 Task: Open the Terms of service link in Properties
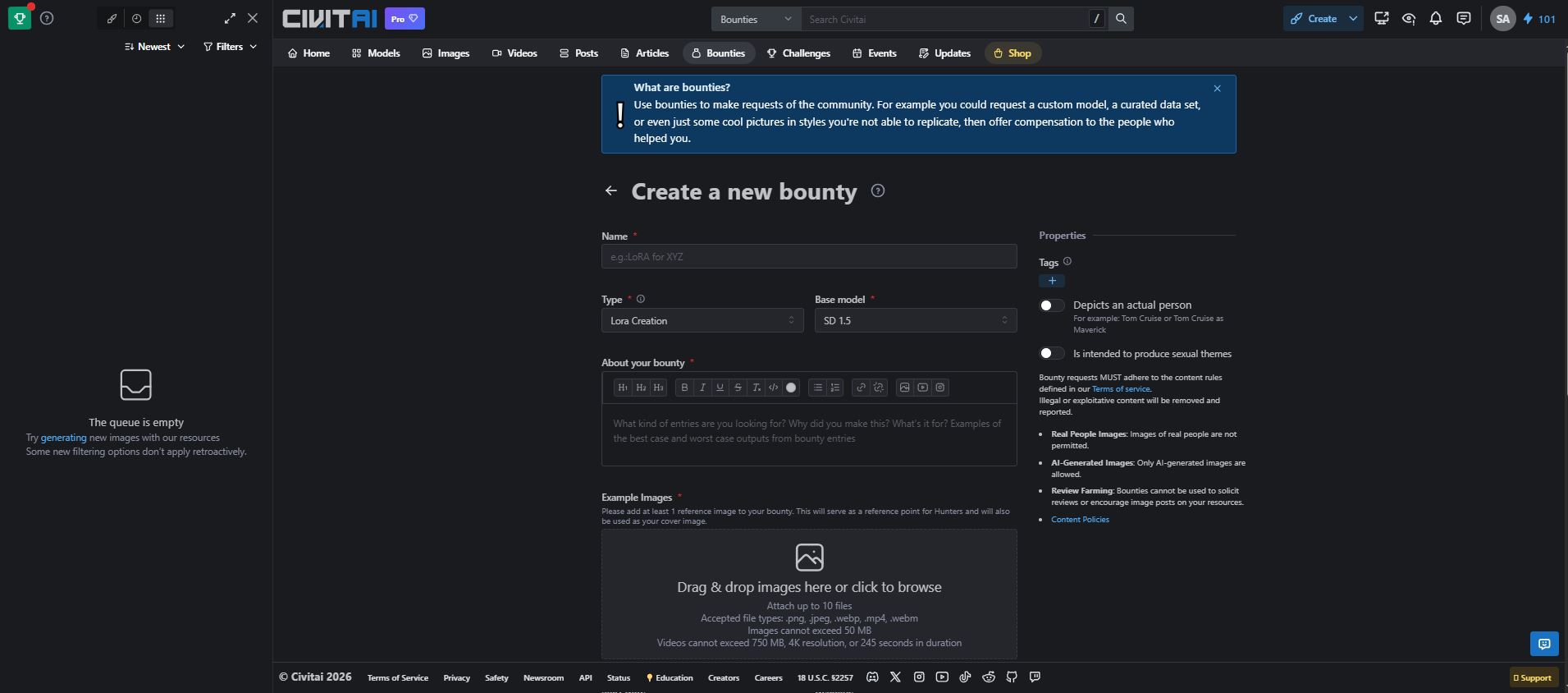(1121, 389)
